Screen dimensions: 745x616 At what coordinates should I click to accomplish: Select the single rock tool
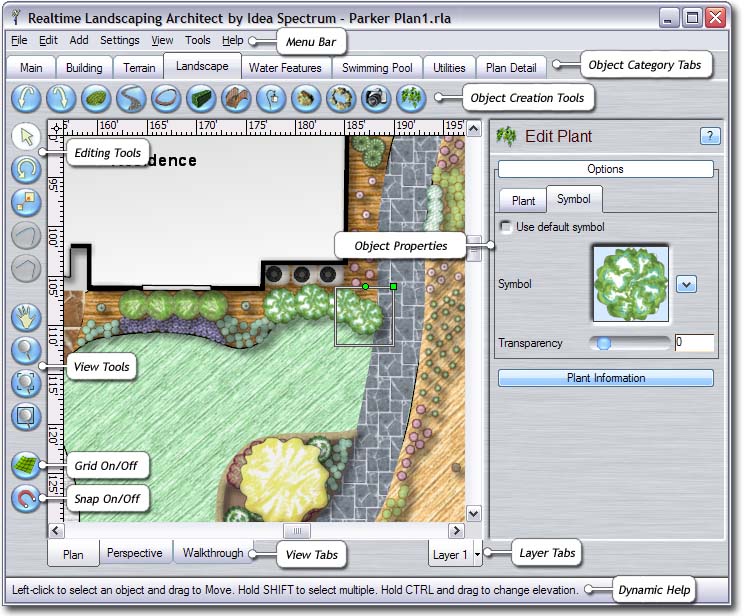[306, 98]
